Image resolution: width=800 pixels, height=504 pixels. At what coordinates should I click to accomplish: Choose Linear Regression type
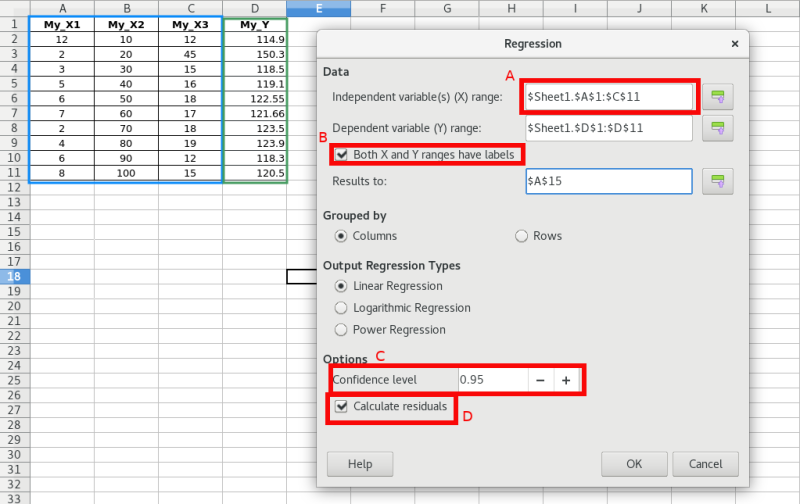(x=343, y=286)
